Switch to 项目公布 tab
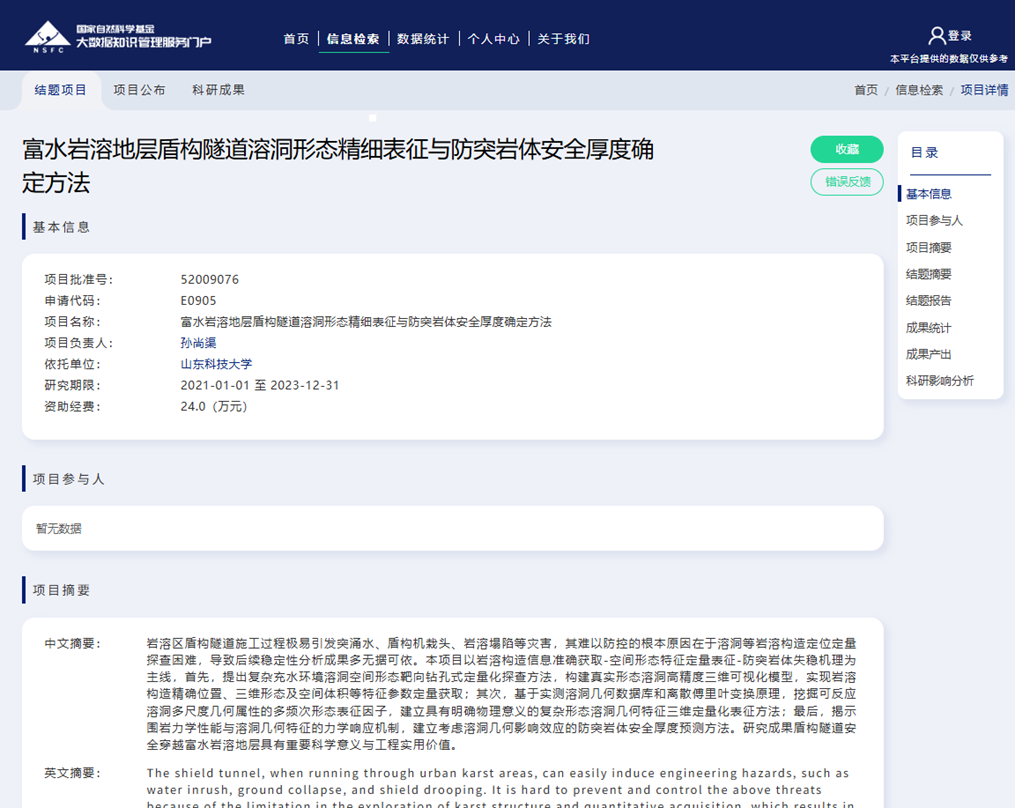 point(139,90)
